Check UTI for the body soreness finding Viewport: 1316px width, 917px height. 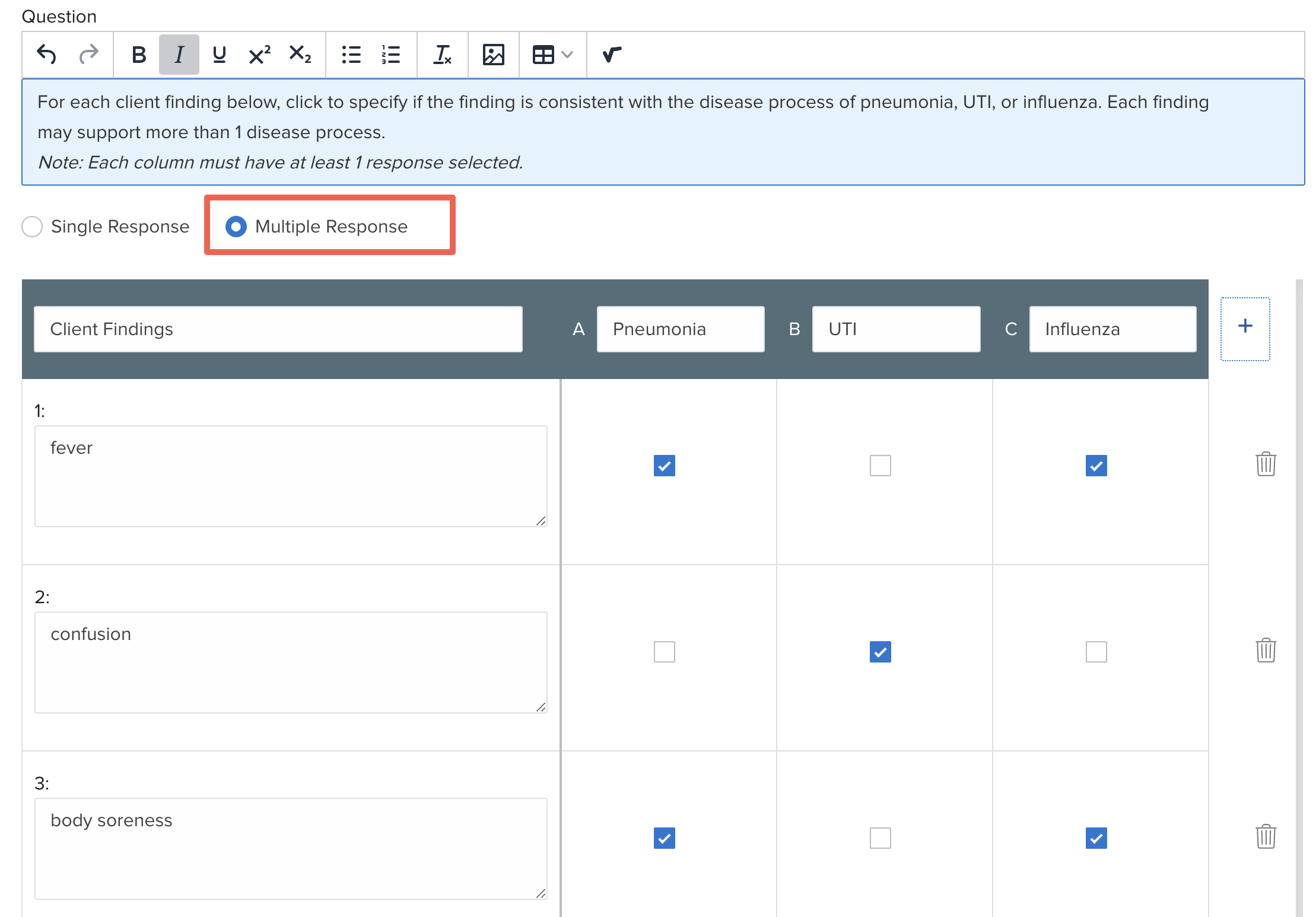[x=880, y=838]
